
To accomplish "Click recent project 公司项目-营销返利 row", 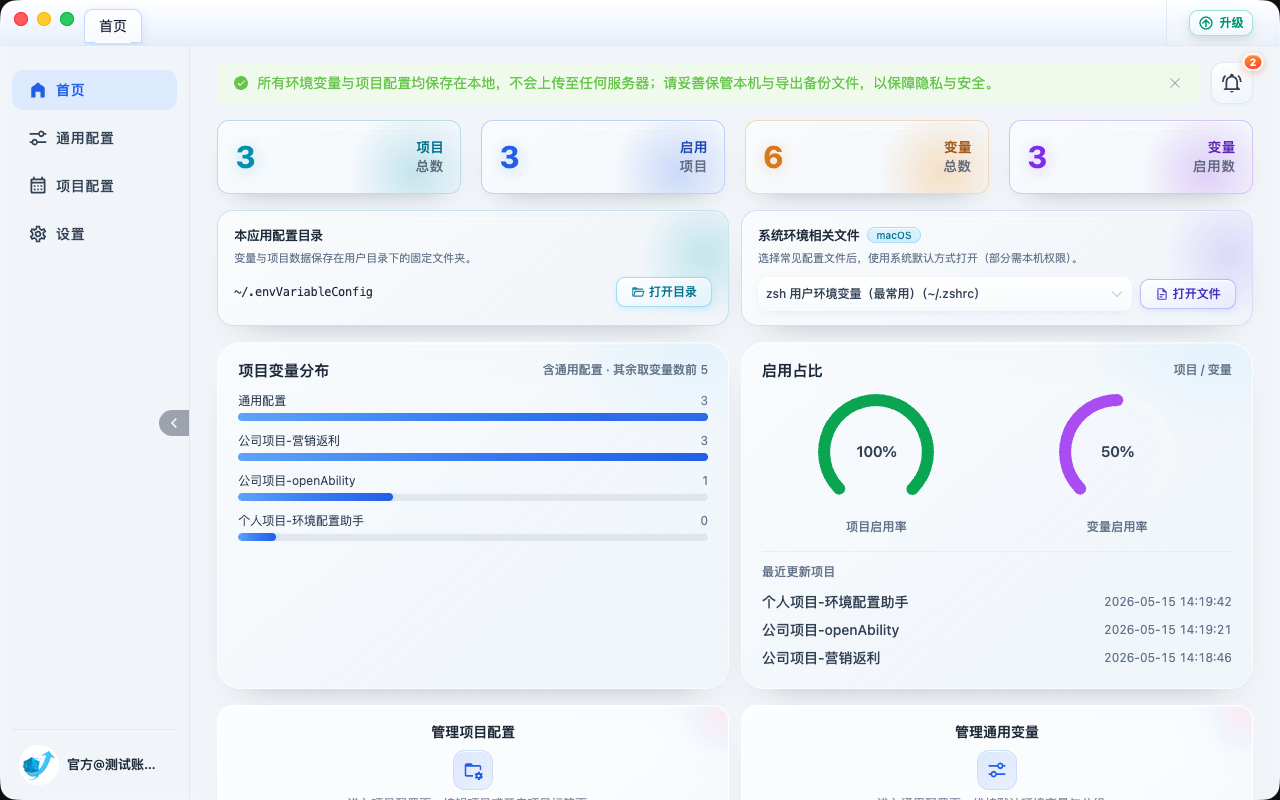I will pos(997,658).
